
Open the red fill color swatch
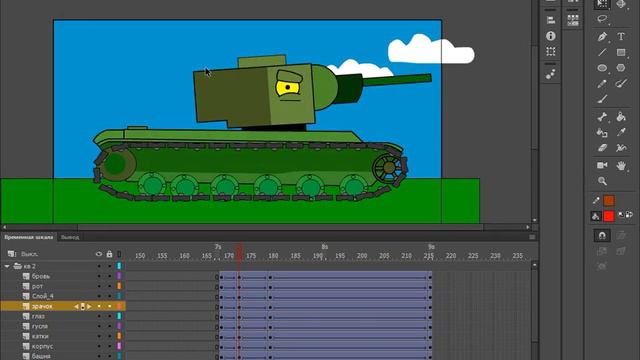pos(609,216)
